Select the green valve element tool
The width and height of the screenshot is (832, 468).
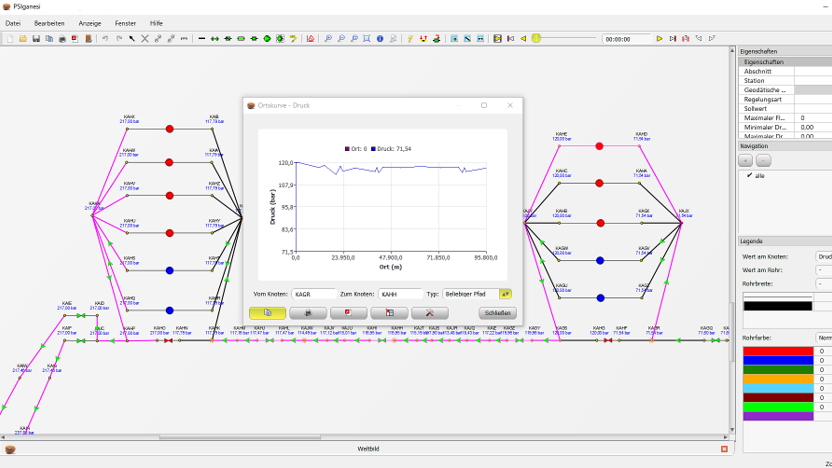coord(214,39)
